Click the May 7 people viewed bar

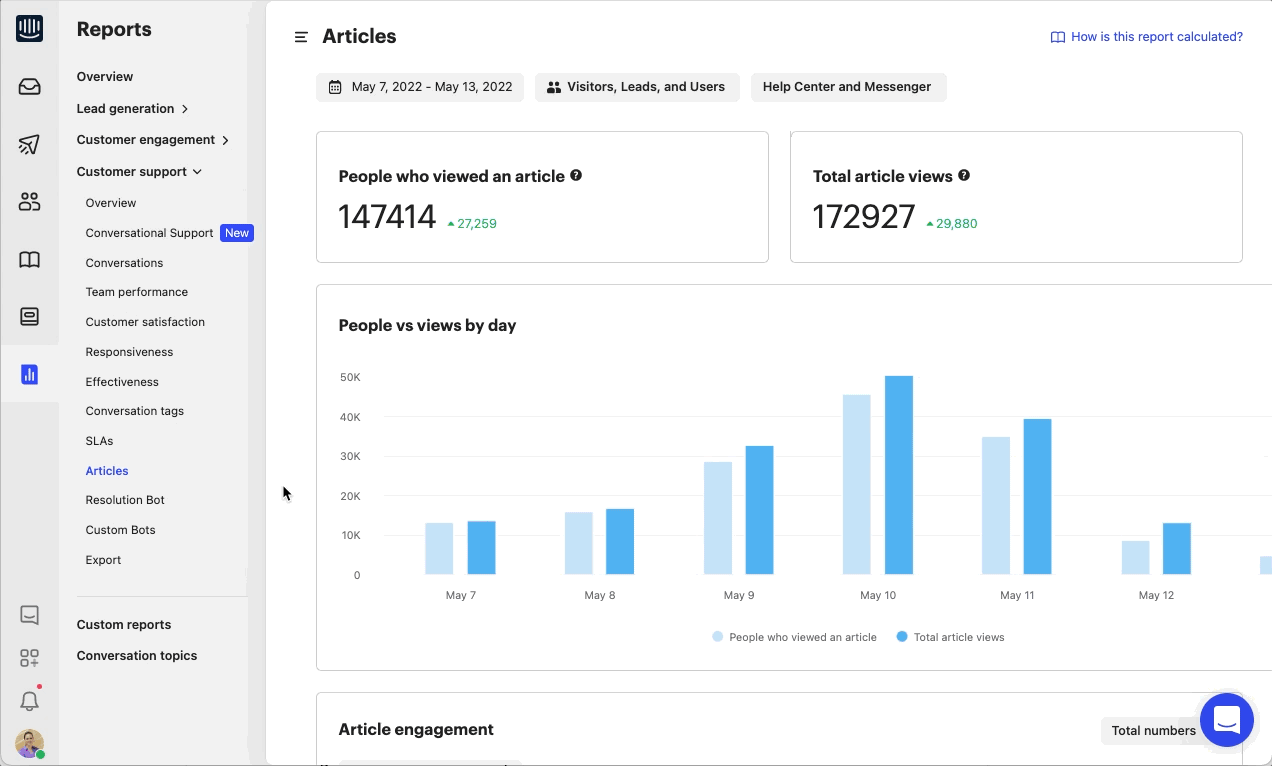(x=439, y=549)
